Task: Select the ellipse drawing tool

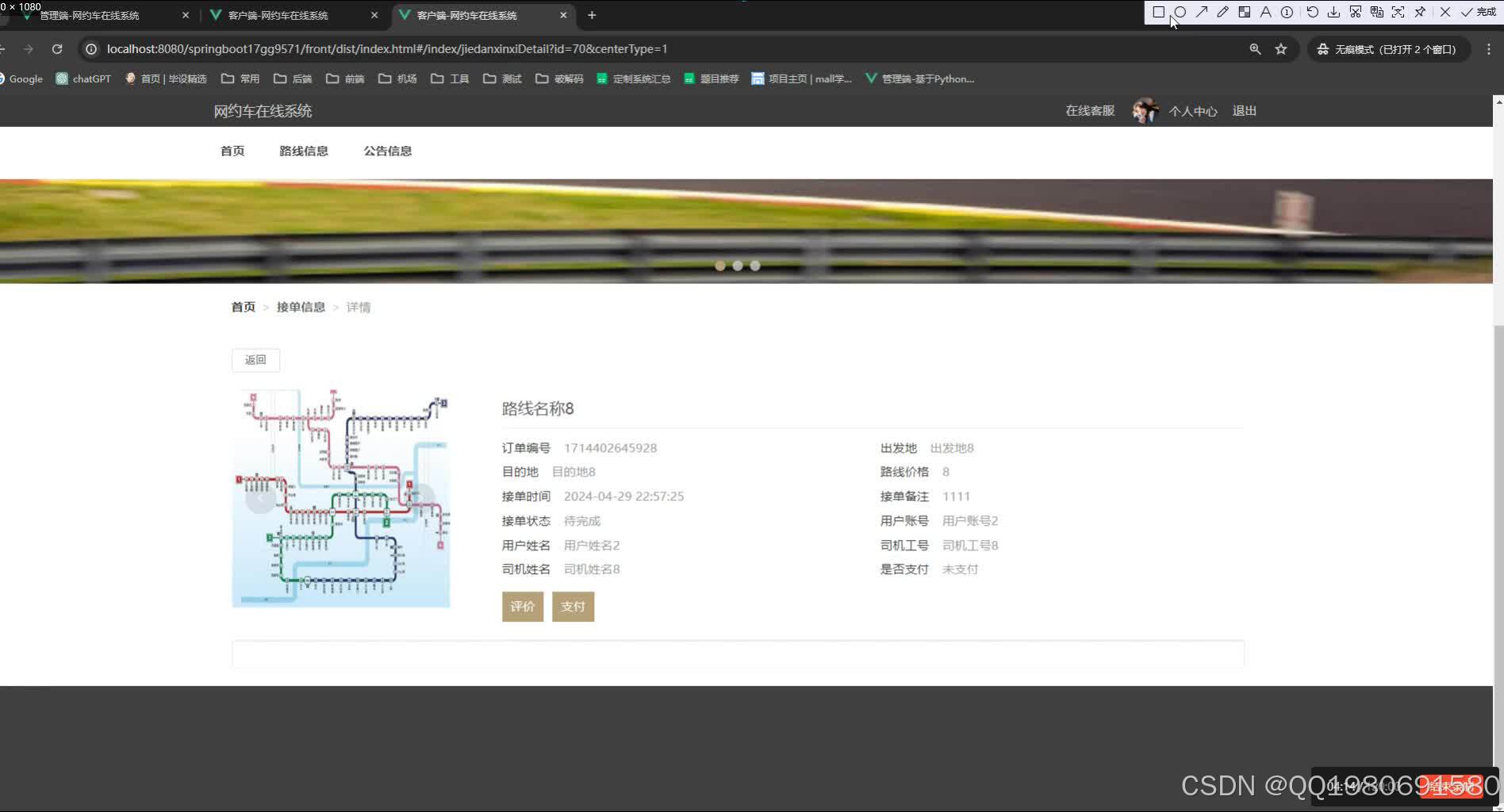Action: coord(1180,12)
